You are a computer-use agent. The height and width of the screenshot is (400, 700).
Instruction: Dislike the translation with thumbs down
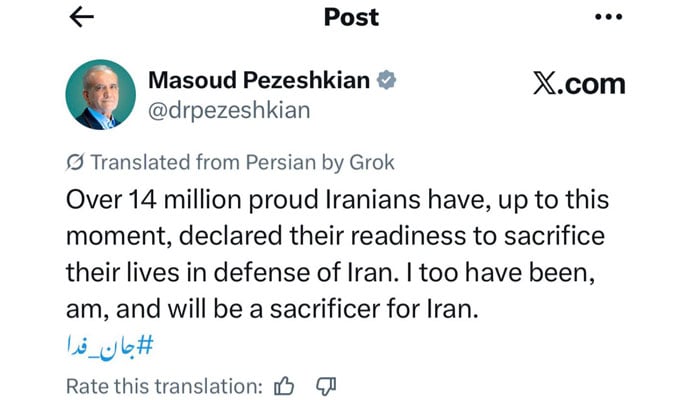324,385
